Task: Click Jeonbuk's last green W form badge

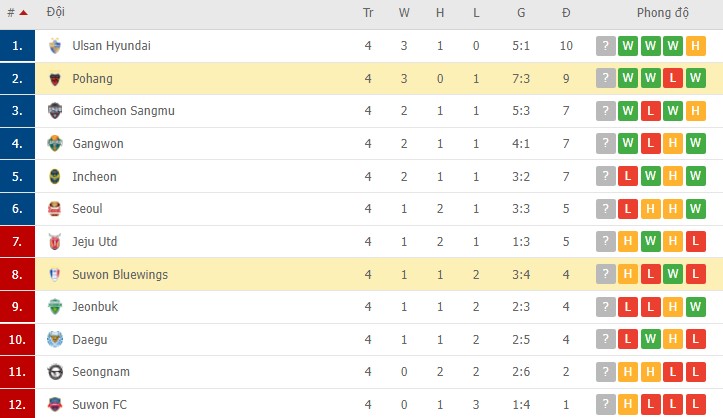Action: point(695,307)
